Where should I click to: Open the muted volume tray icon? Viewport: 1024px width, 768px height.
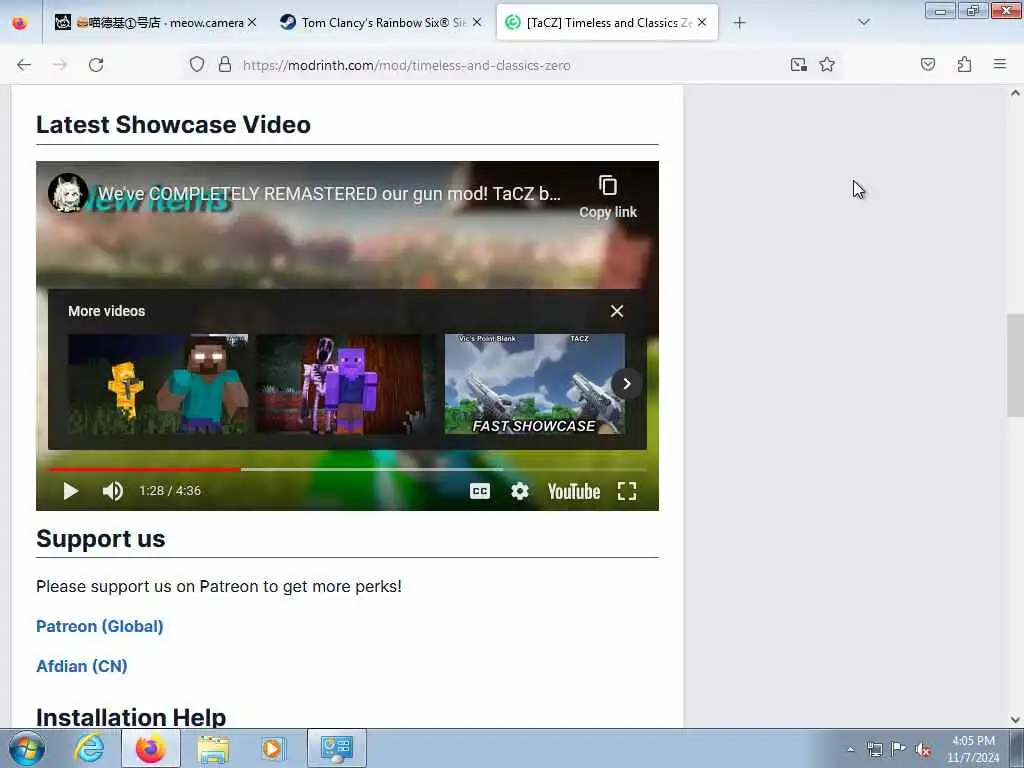click(x=923, y=749)
